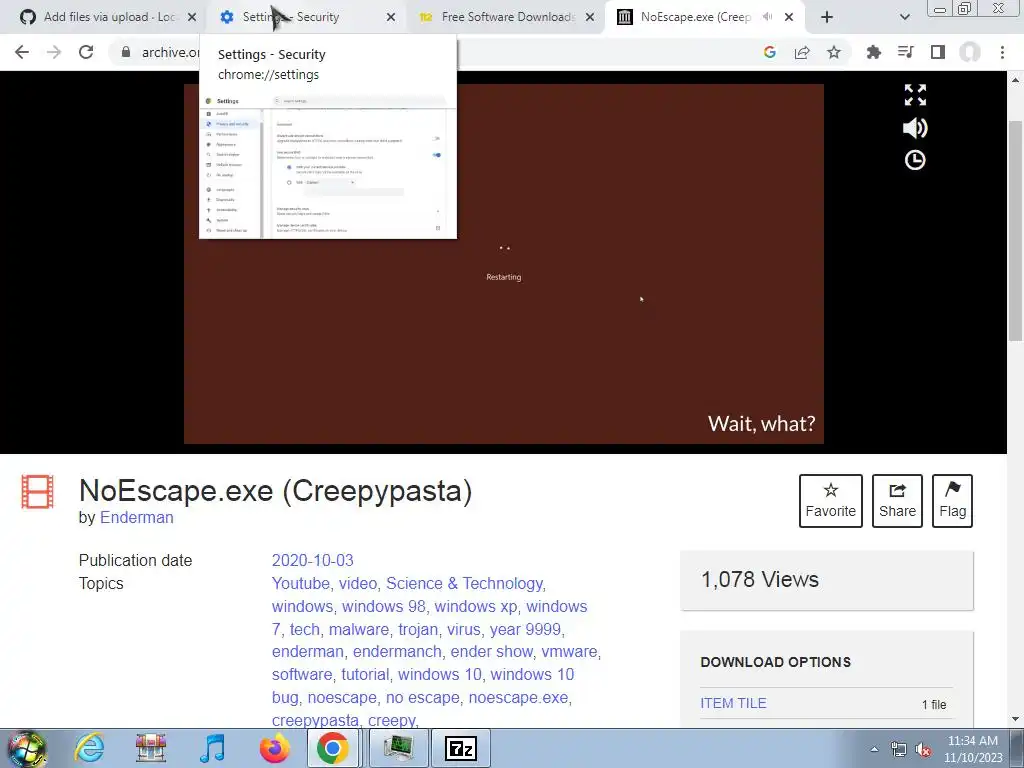Image resolution: width=1024 pixels, height=768 pixels.
Task: Click the scrollbar down arrow
Action: (x=1015, y=719)
